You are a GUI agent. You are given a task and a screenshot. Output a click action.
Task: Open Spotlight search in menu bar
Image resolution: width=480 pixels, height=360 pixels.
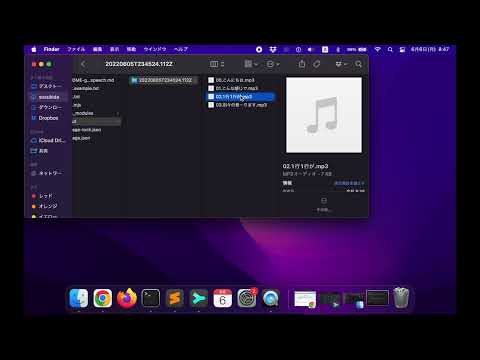(x=390, y=49)
